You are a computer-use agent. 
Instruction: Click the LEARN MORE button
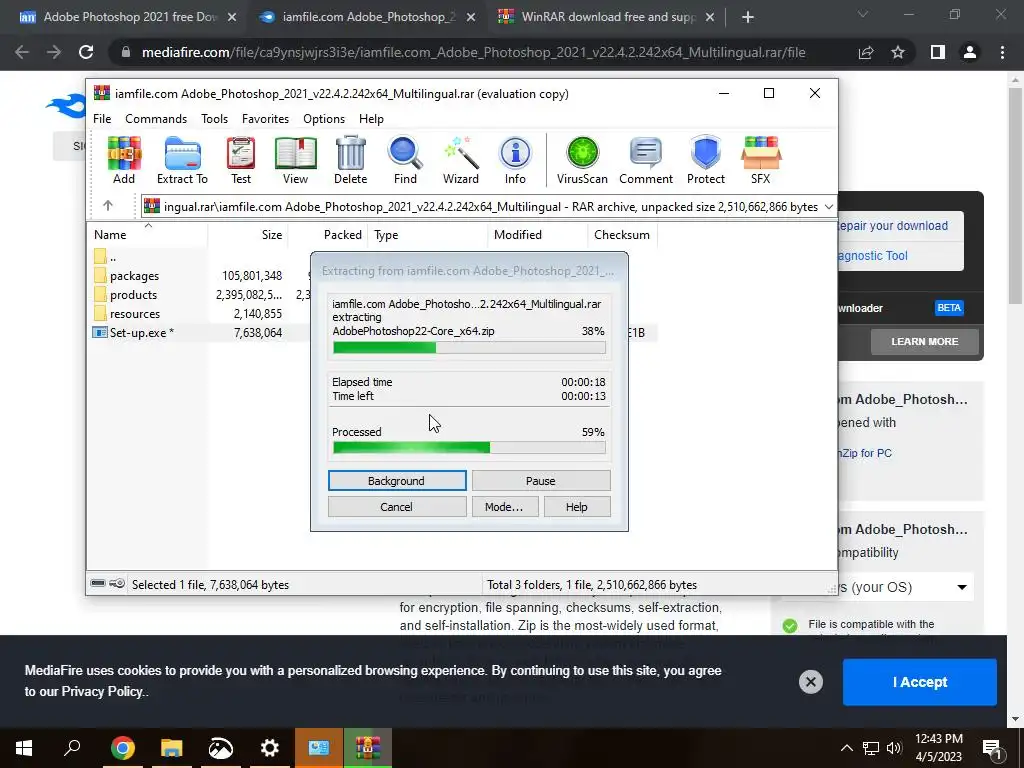click(x=924, y=342)
